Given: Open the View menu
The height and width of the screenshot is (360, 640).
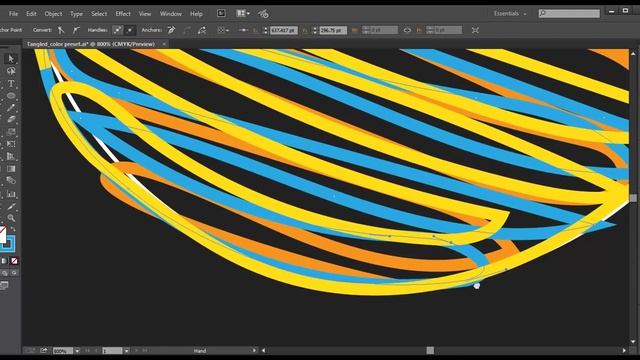Looking at the screenshot, I should tap(145, 14).
